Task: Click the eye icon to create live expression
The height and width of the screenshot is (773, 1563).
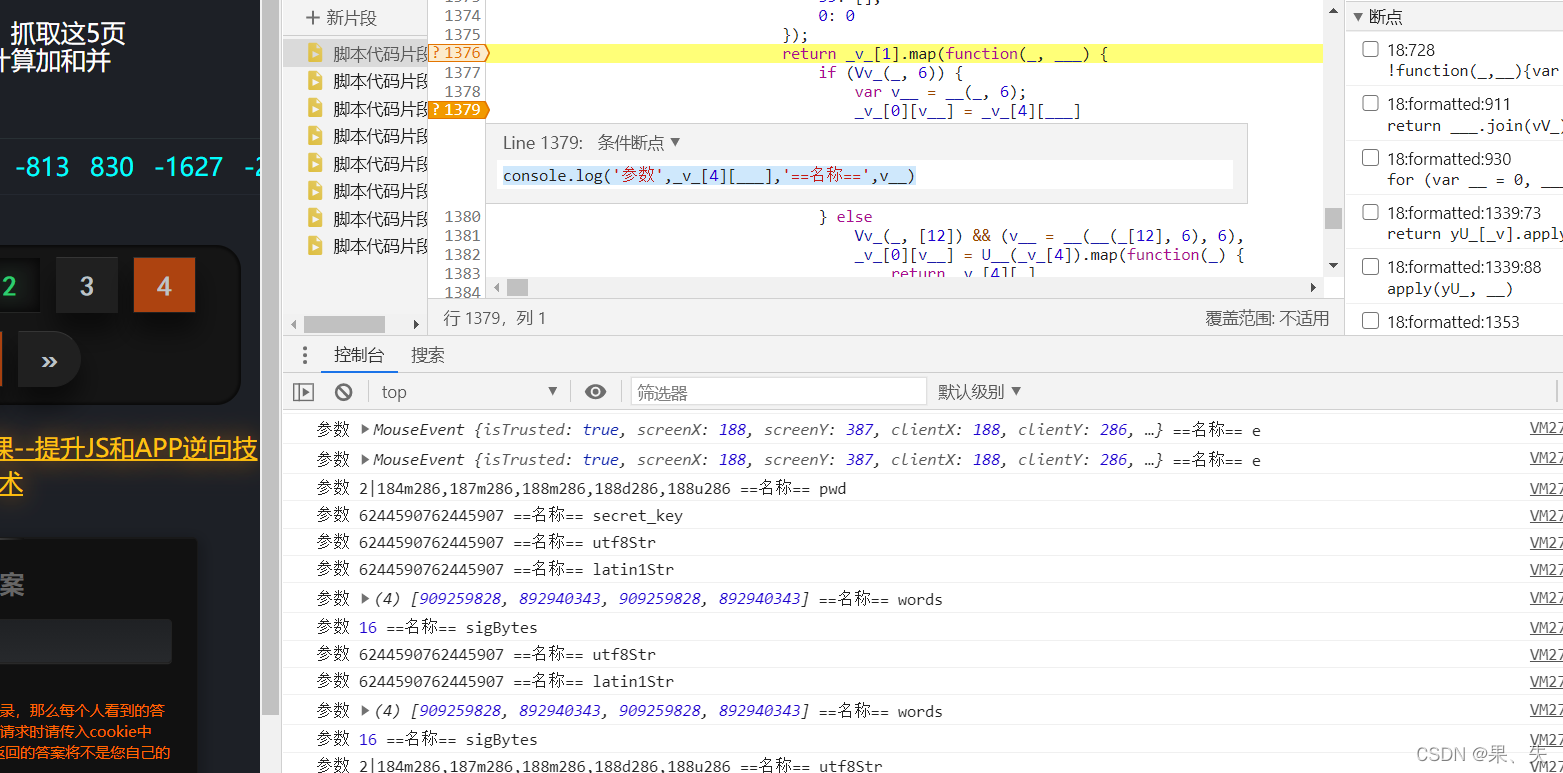Action: point(595,391)
